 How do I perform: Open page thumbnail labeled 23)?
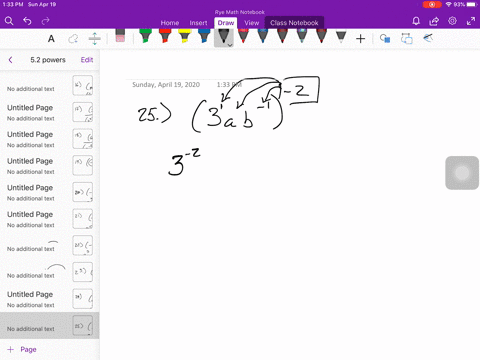point(83,272)
